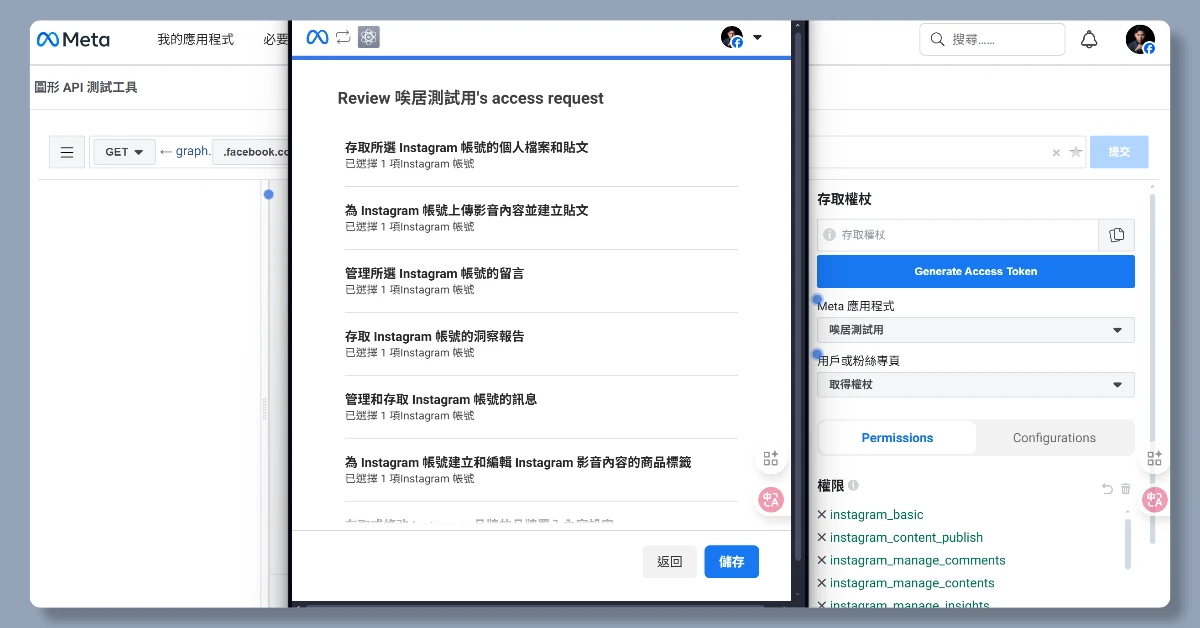Screen dimensions: 1200x628
Task: Click the search magnifier icon
Action: 937,40
